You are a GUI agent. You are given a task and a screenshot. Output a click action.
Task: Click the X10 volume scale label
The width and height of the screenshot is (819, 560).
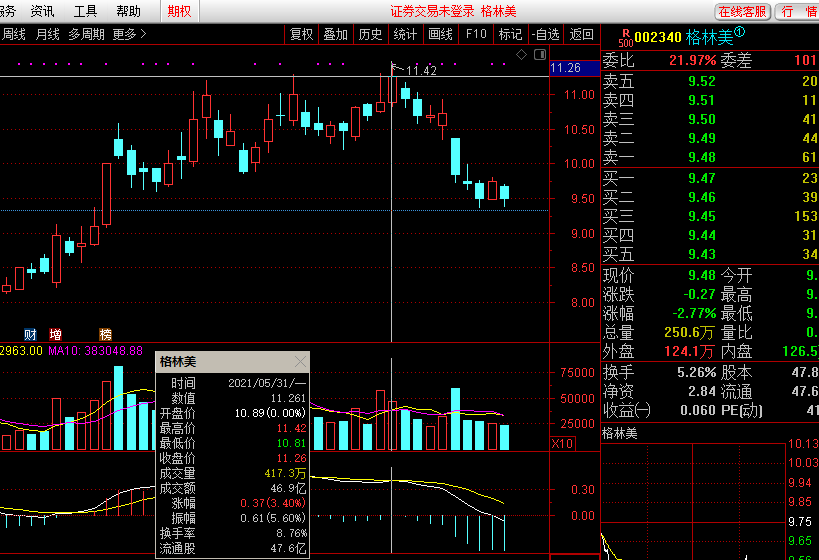click(563, 444)
